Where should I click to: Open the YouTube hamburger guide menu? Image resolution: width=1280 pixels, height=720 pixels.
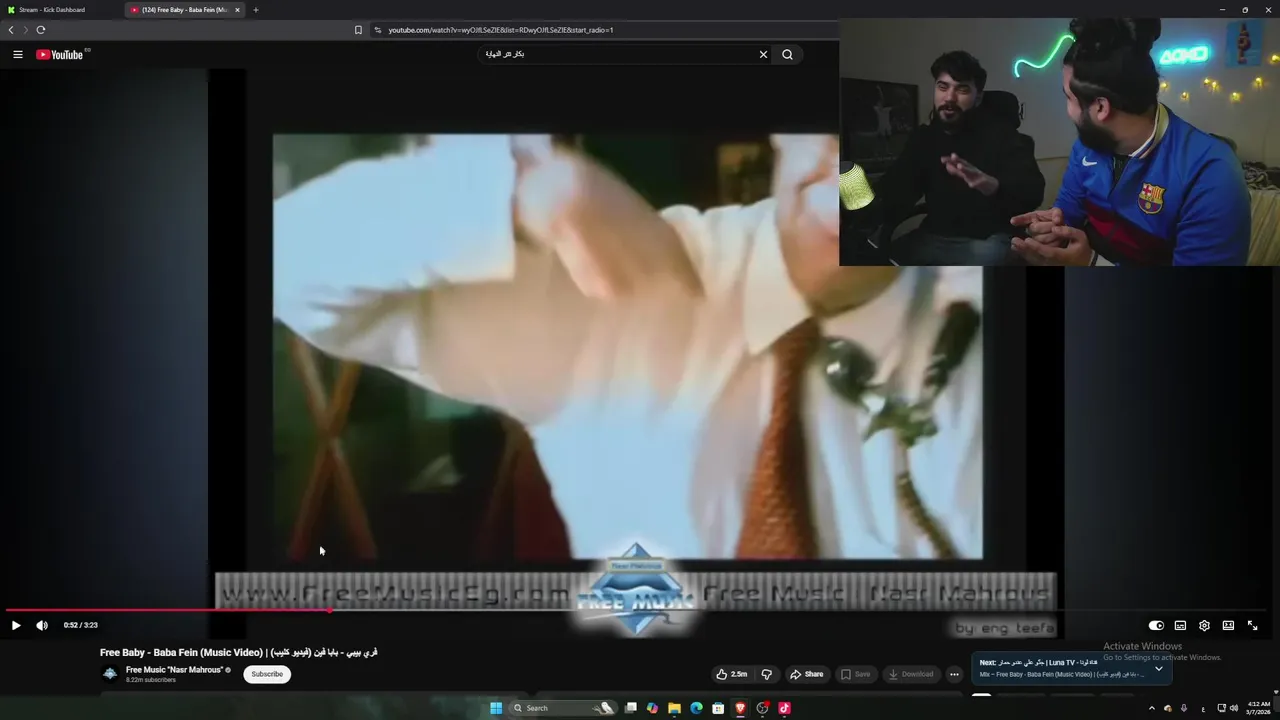click(18, 54)
